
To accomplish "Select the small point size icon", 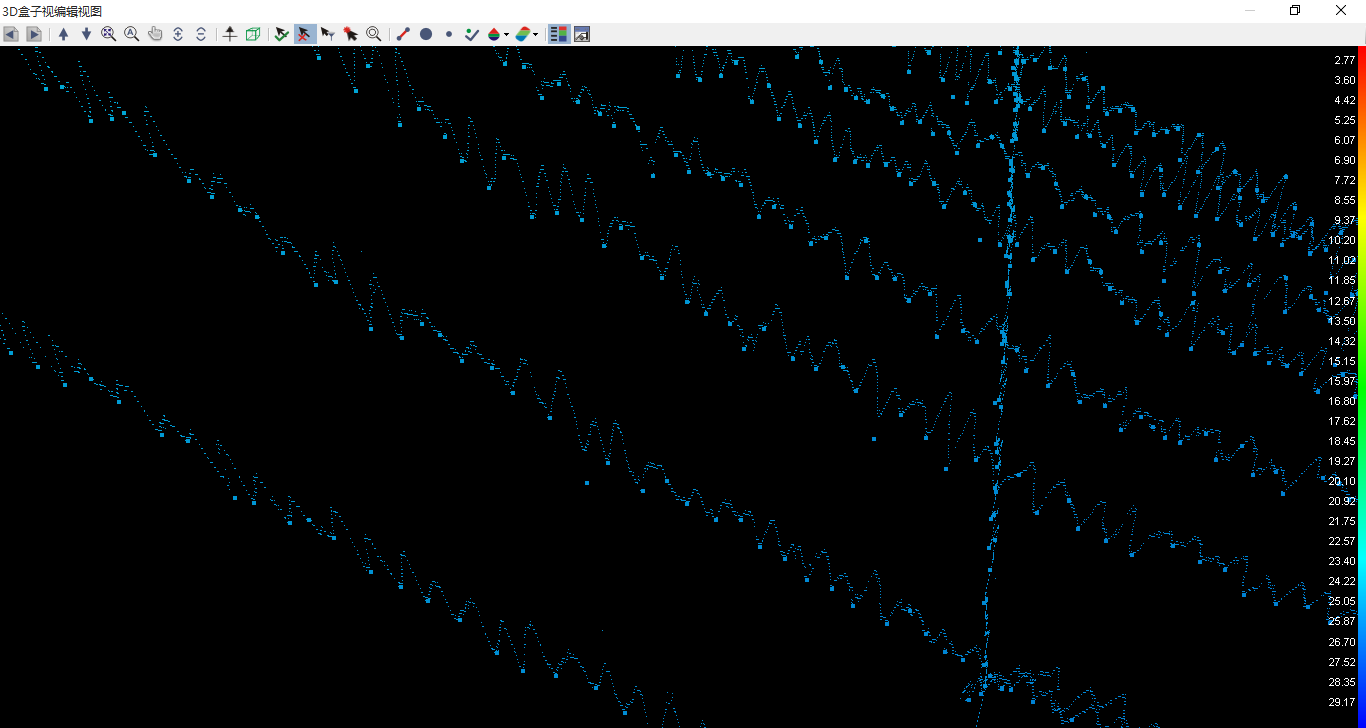I will point(449,34).
